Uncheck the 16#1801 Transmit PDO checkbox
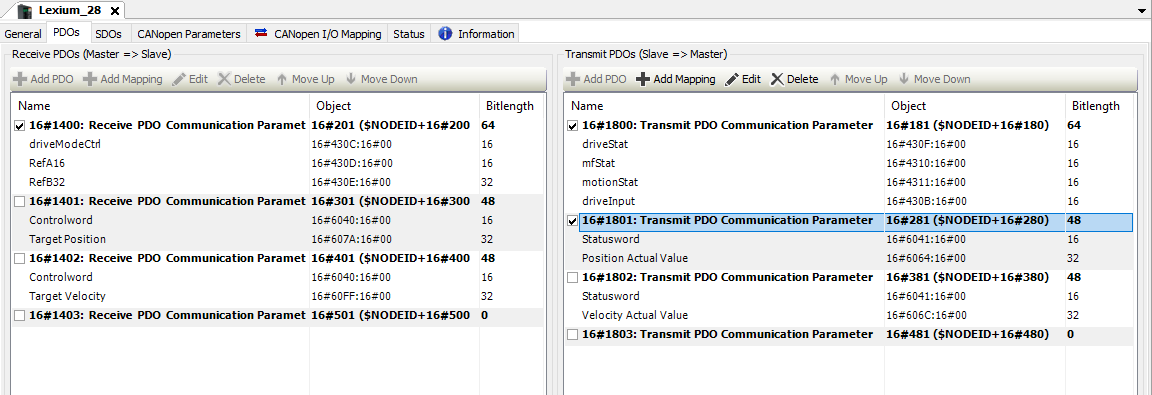The width and height of the screenshot is (1152, 395). [x=572, y=220]
